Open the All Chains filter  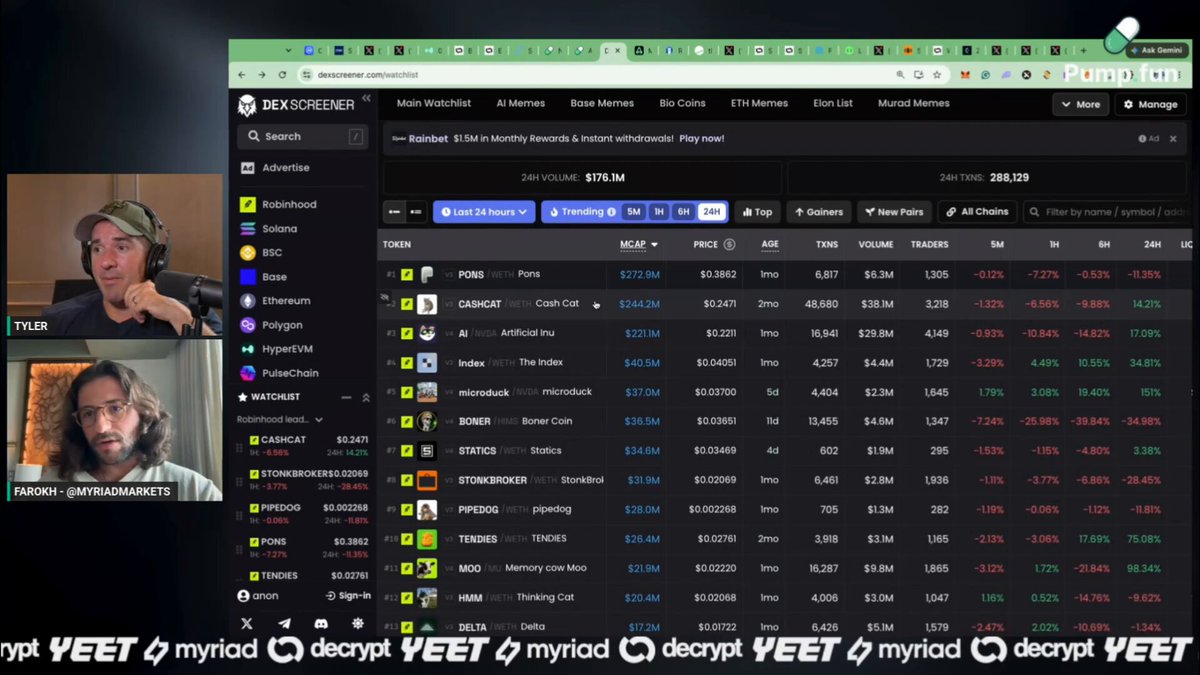pos(977,212)
